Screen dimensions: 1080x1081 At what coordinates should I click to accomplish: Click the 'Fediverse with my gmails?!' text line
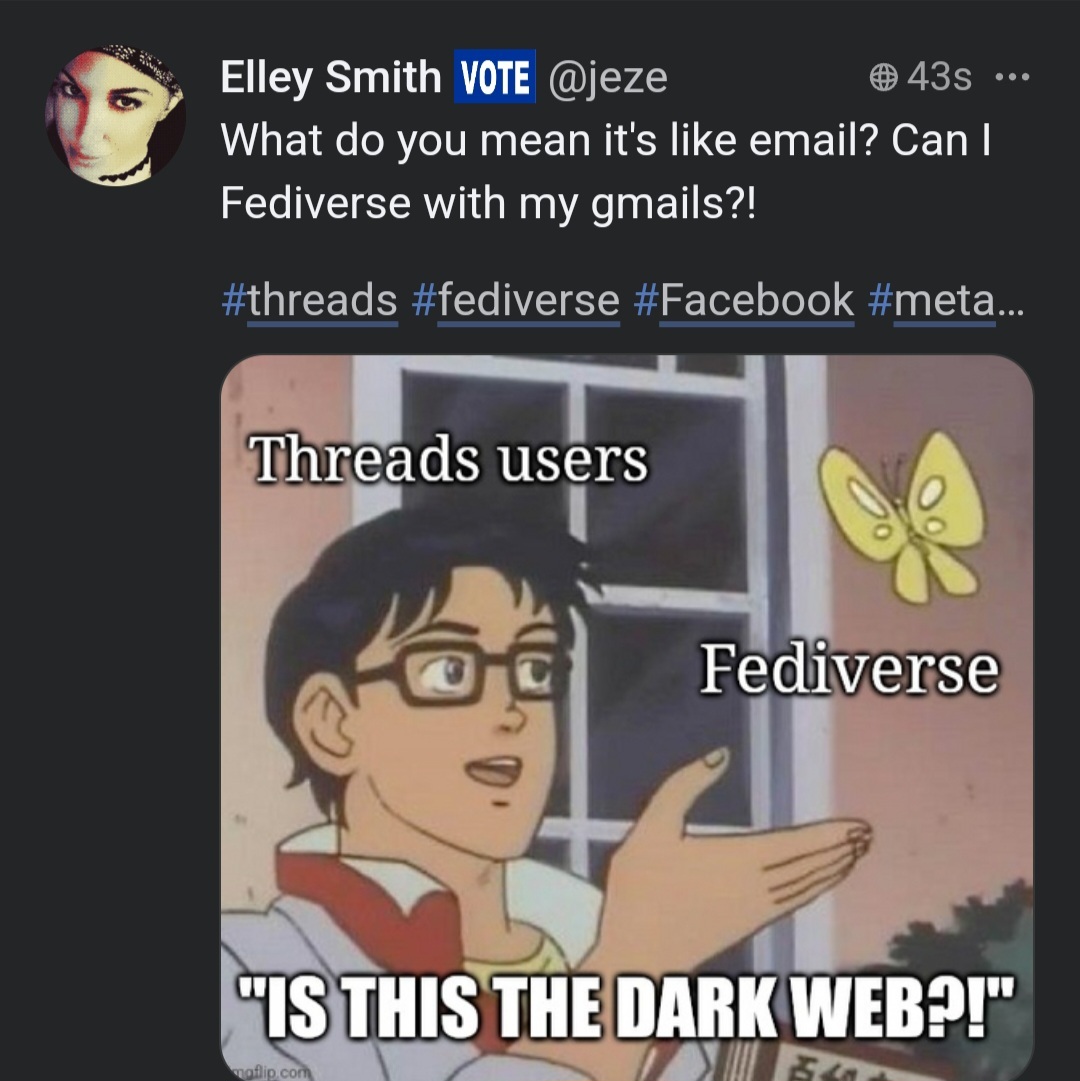coord(488,203)
